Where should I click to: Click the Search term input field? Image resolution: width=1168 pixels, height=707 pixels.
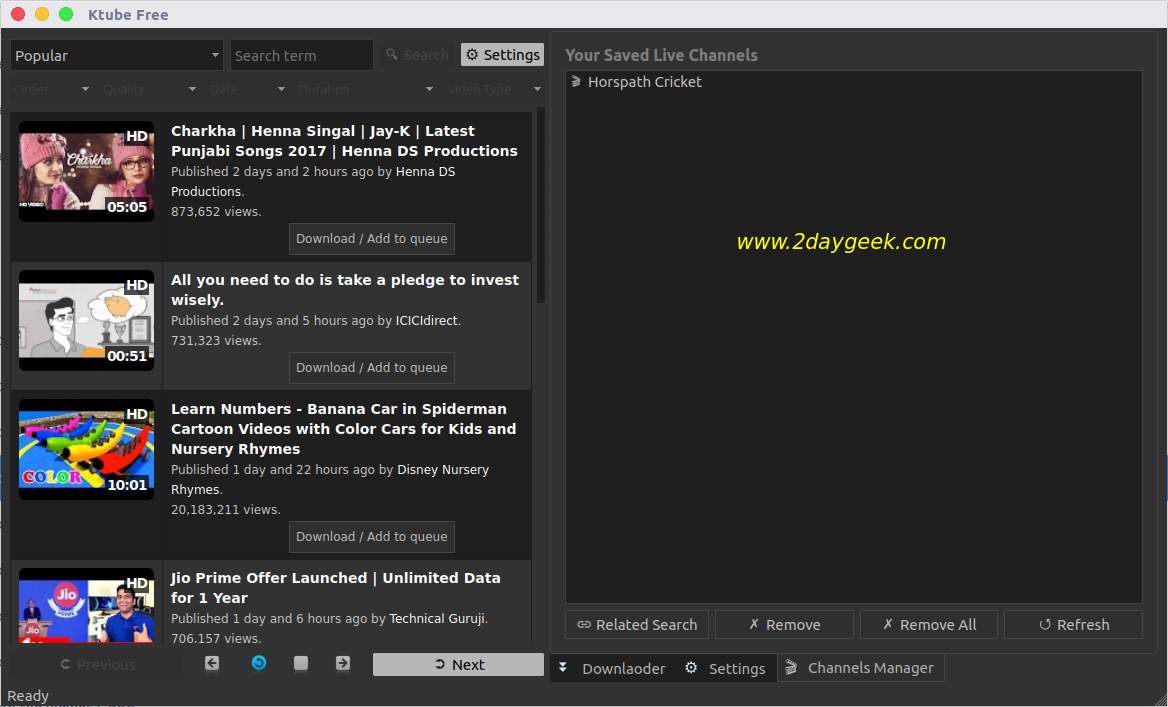point(302,55)
